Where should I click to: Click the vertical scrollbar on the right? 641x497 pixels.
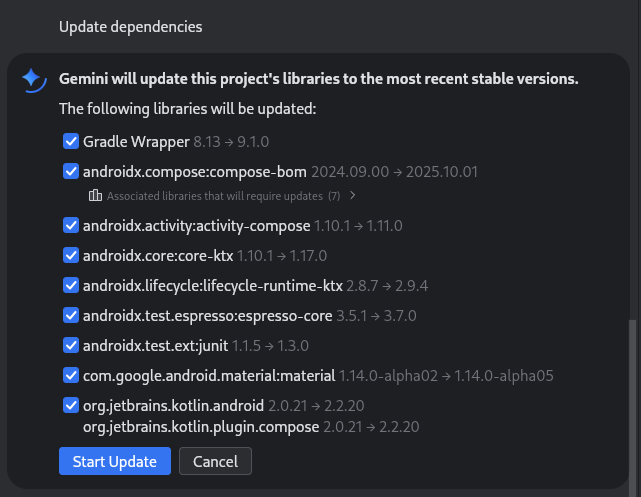[x=630, y=400]
